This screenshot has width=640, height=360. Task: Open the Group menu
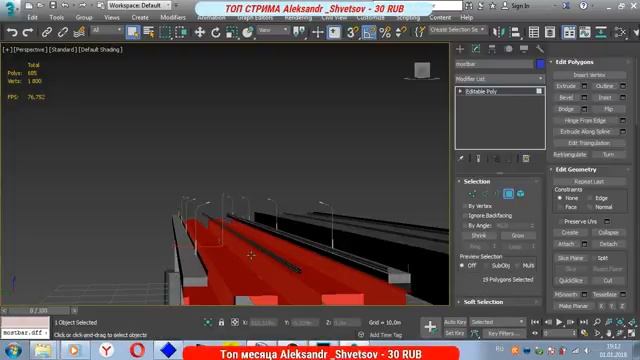pyautogui.click(x=84, y=18)
